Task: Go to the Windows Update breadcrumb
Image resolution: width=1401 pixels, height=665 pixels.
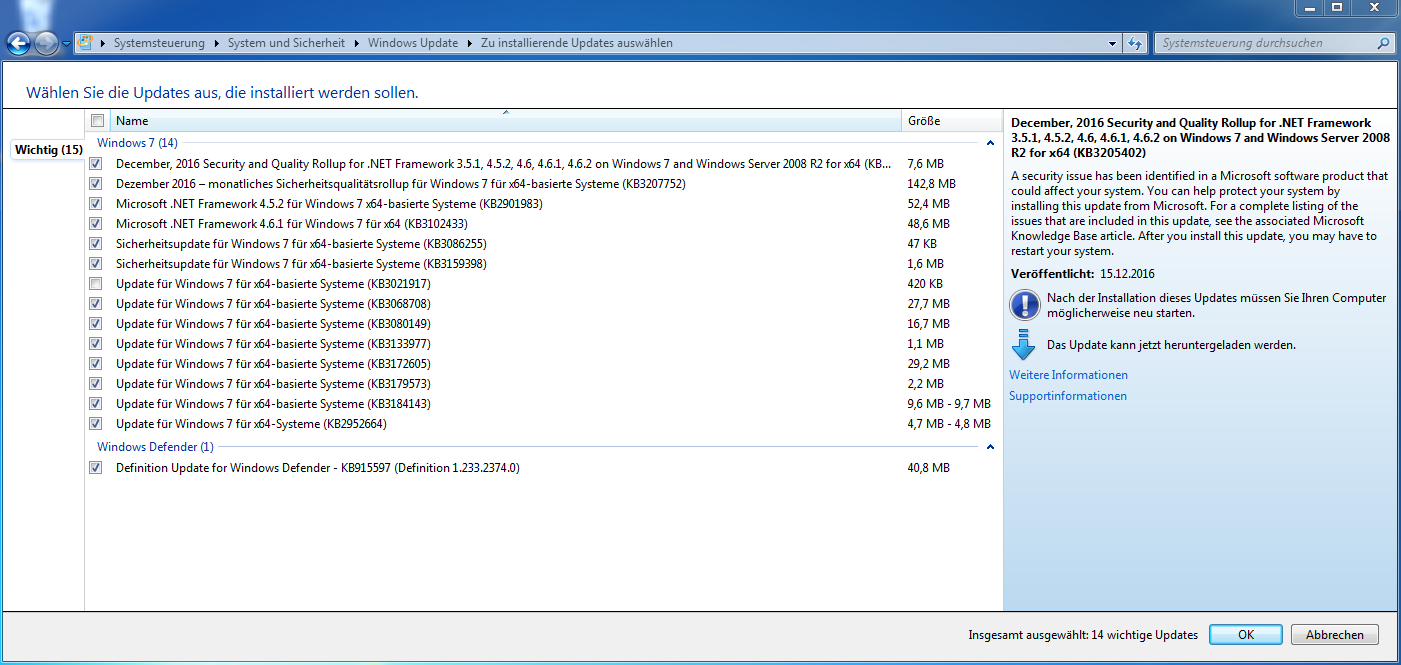Action: pyautogui.click(x=413, y=43)
